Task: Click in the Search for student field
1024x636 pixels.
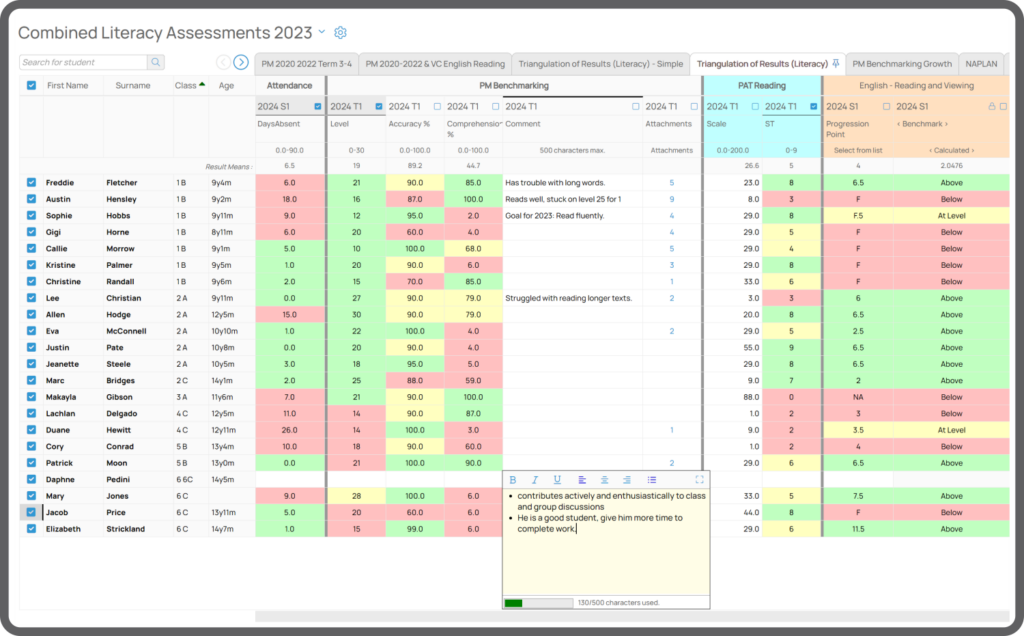Action: click(84, 62)
